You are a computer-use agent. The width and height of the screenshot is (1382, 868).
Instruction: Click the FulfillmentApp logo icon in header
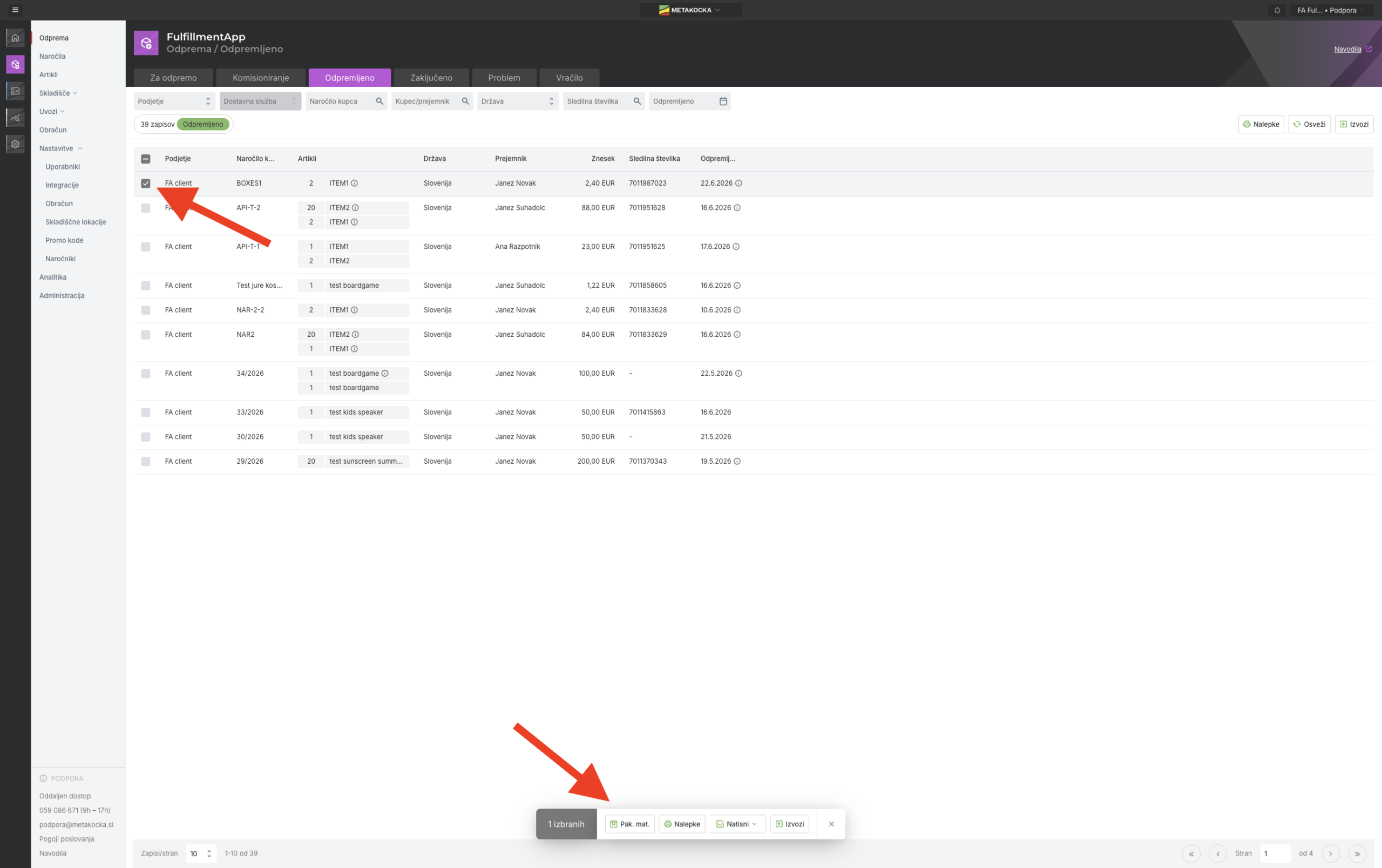[x=146, y=43]
